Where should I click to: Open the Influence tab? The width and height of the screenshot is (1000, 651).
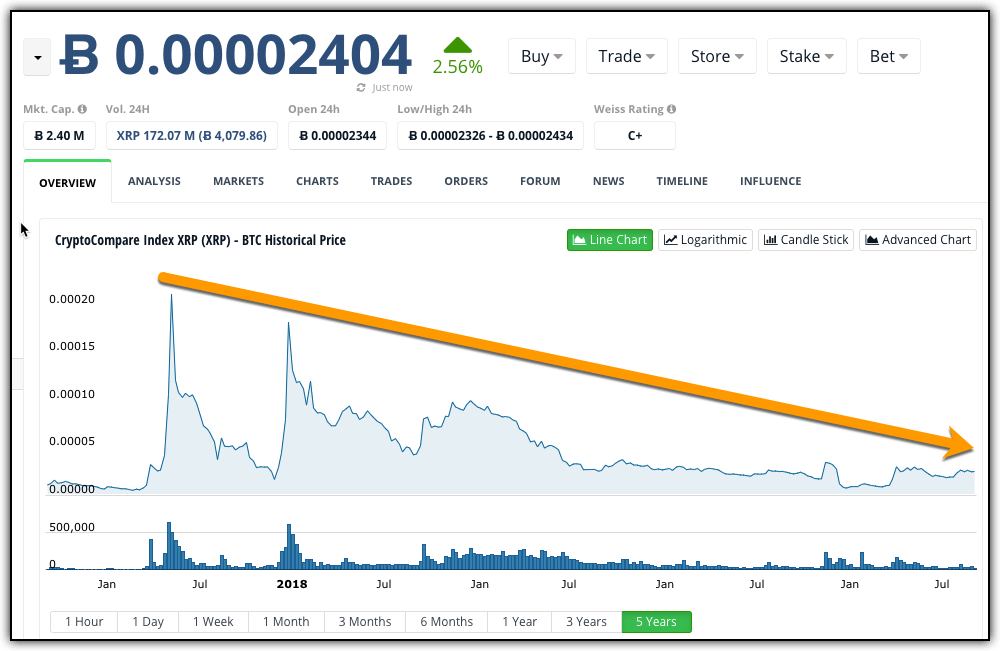point(770,181)
